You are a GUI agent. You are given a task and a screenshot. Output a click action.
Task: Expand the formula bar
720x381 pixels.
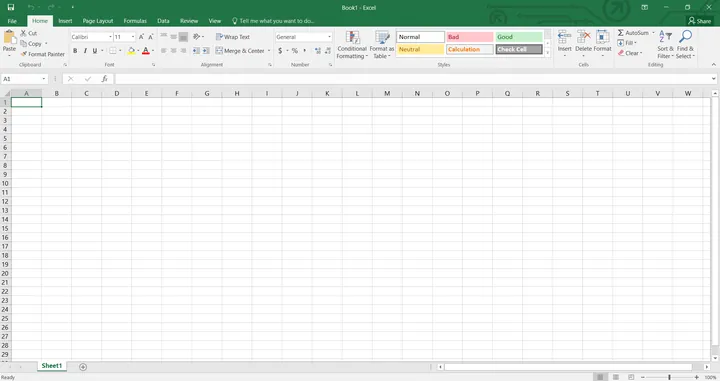pyautogui.click(x=714, y=79)
